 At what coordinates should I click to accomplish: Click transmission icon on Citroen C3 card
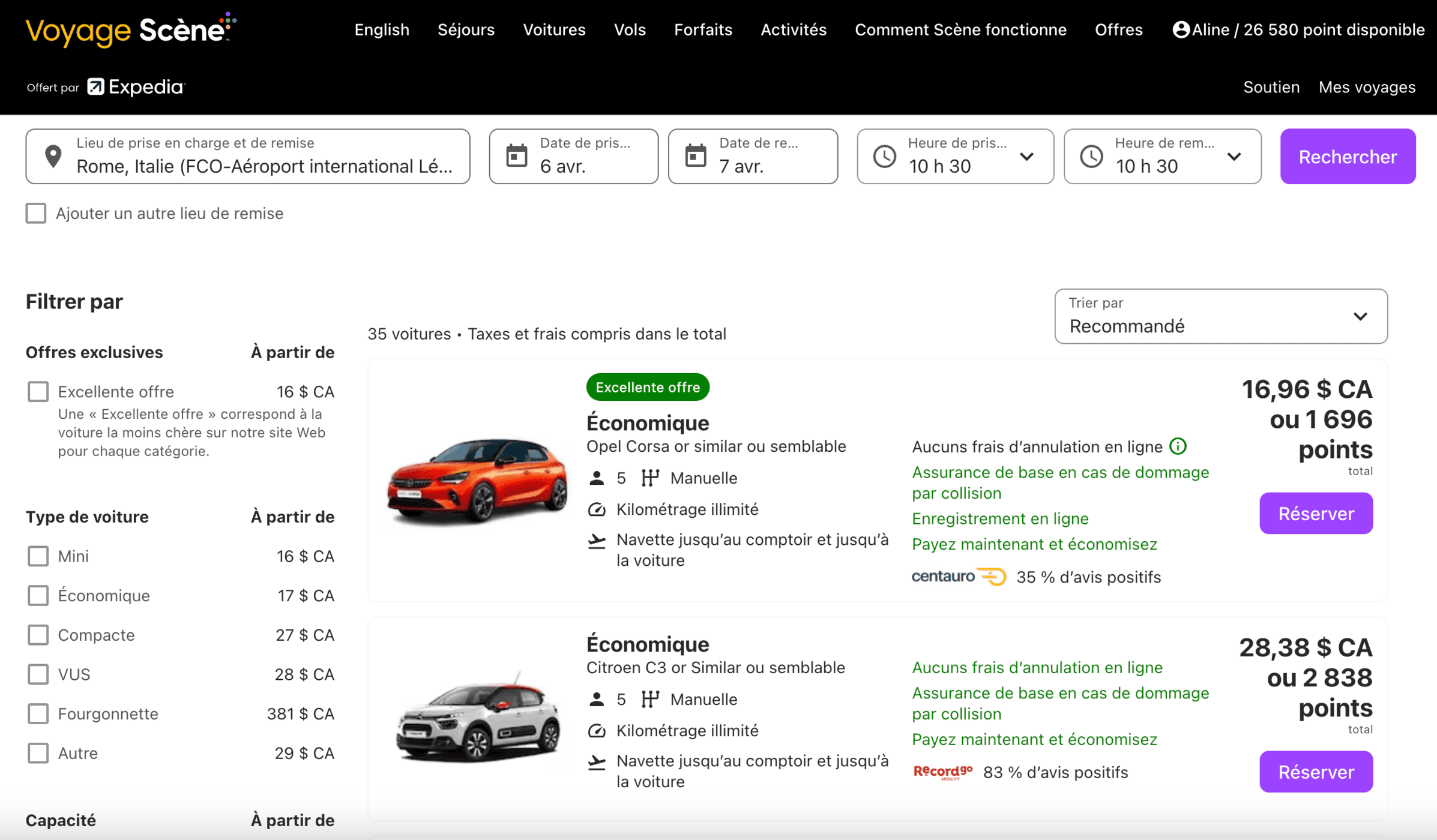pos(650,699)
